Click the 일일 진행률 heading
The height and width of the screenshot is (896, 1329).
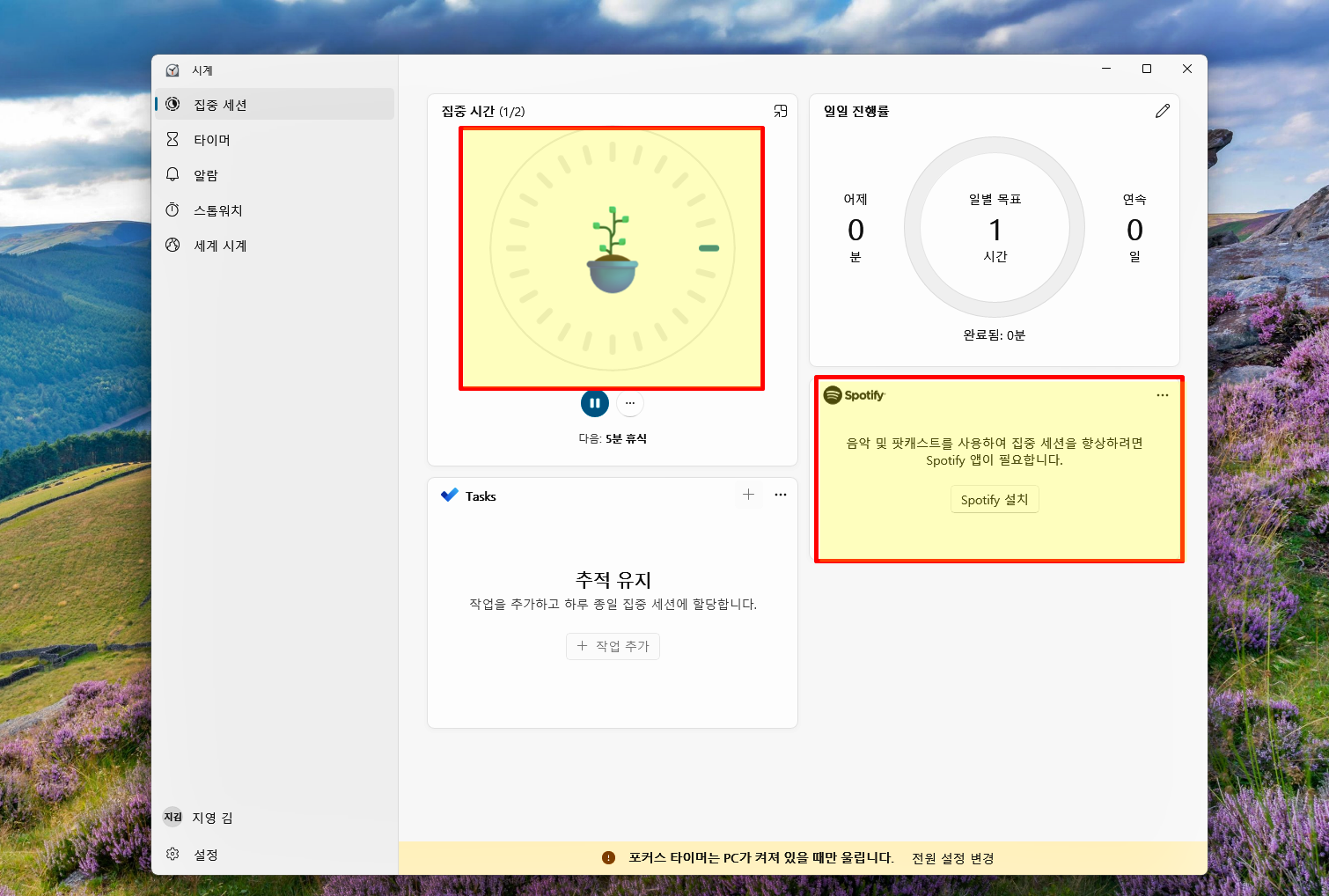[856, 111]
